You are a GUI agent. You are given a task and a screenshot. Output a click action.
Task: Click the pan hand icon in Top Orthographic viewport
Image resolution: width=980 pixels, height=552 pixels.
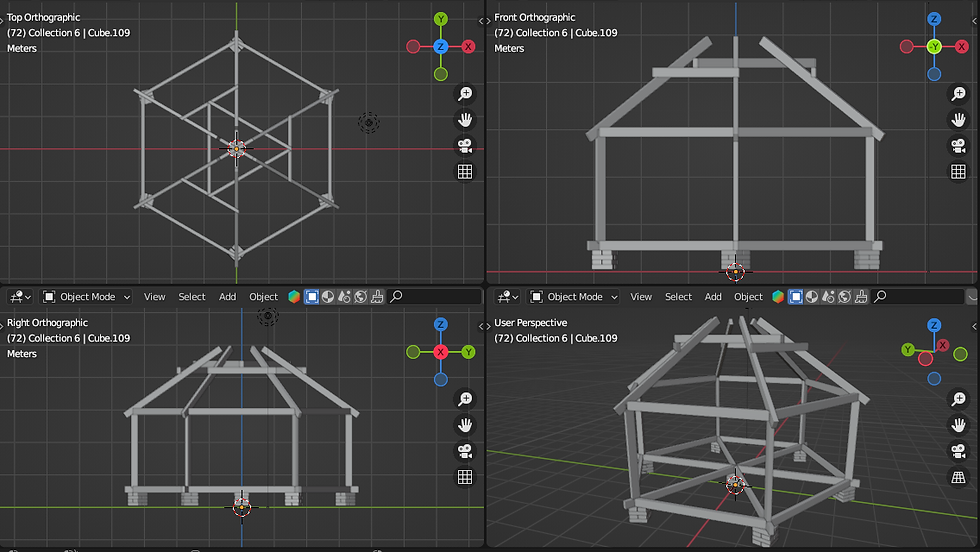pyautogui.click(x=465, y=119)
